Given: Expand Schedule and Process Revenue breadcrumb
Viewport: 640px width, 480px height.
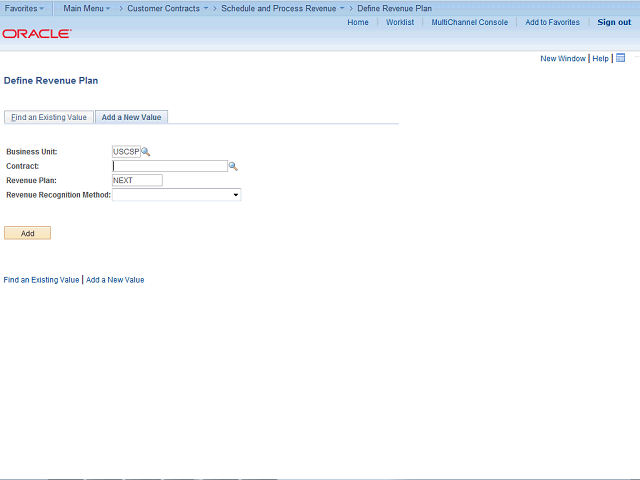Looking at the screenshot, I should click(x=282, y=8).
